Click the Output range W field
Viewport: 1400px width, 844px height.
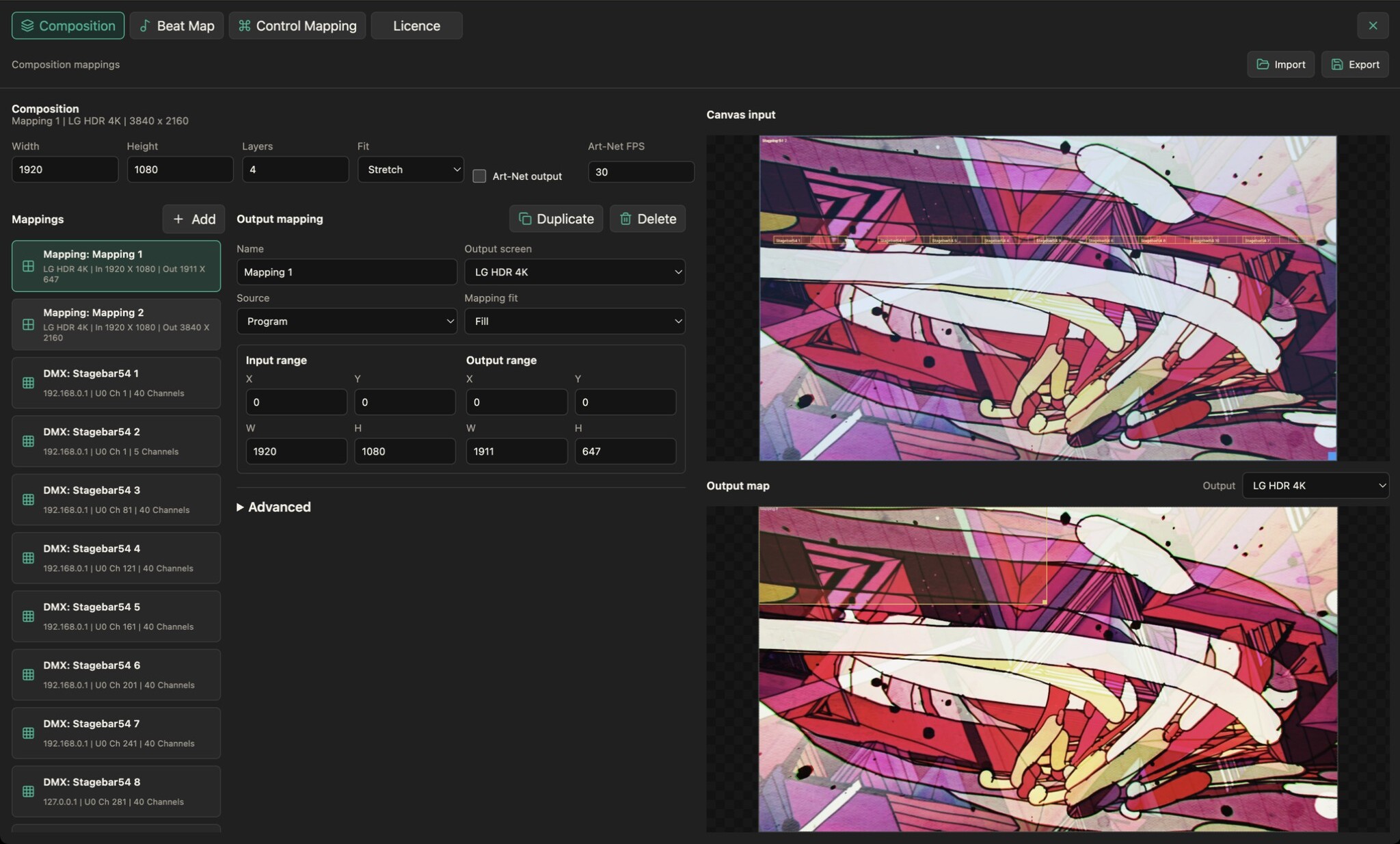tap(516, 451)
